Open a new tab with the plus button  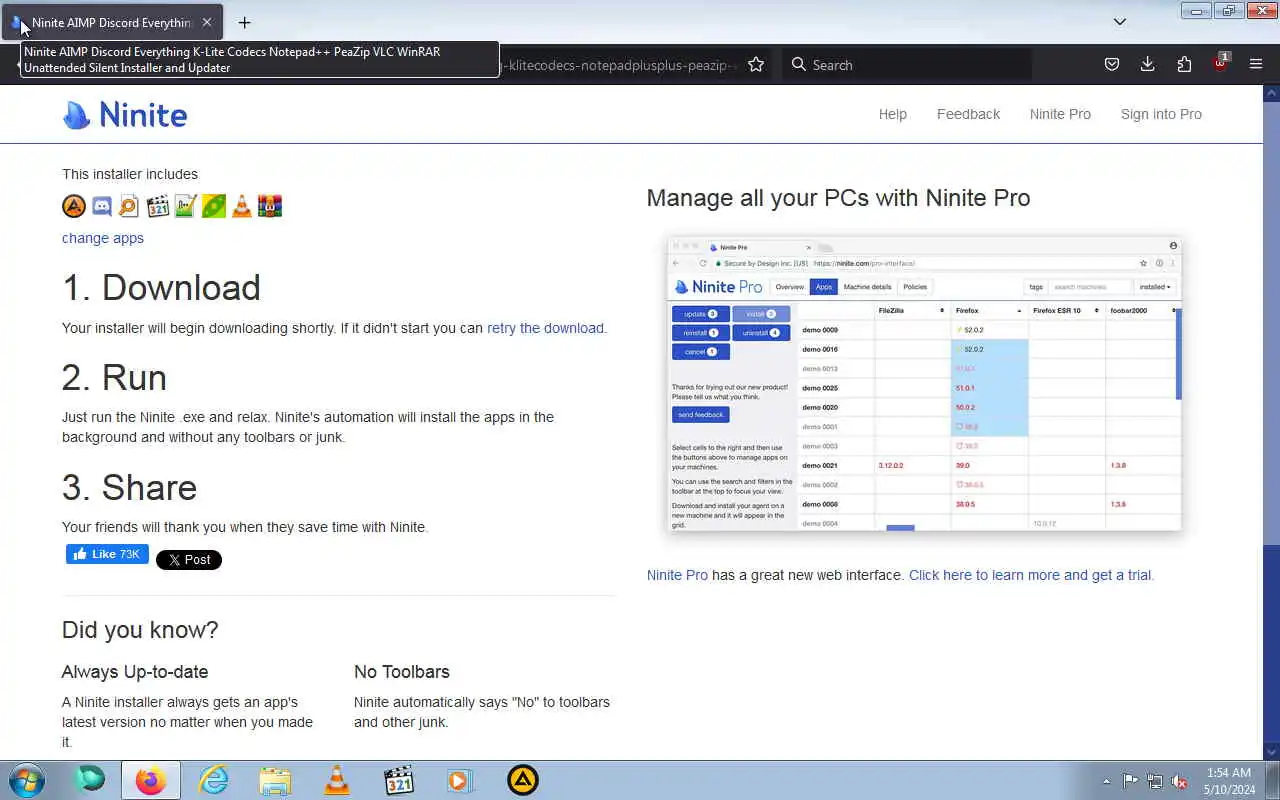pos(244,22)
